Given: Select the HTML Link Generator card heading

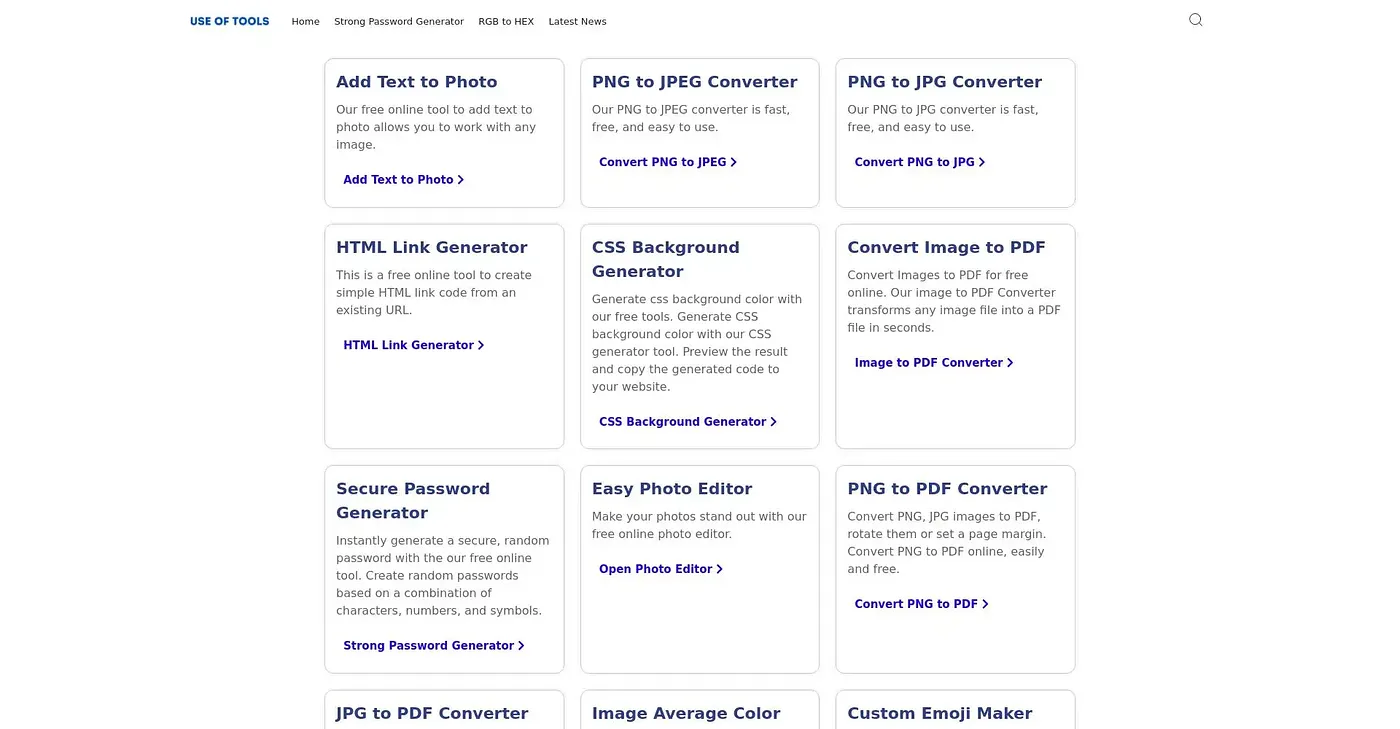Looking at the screenshot, I should coord(431,247).
